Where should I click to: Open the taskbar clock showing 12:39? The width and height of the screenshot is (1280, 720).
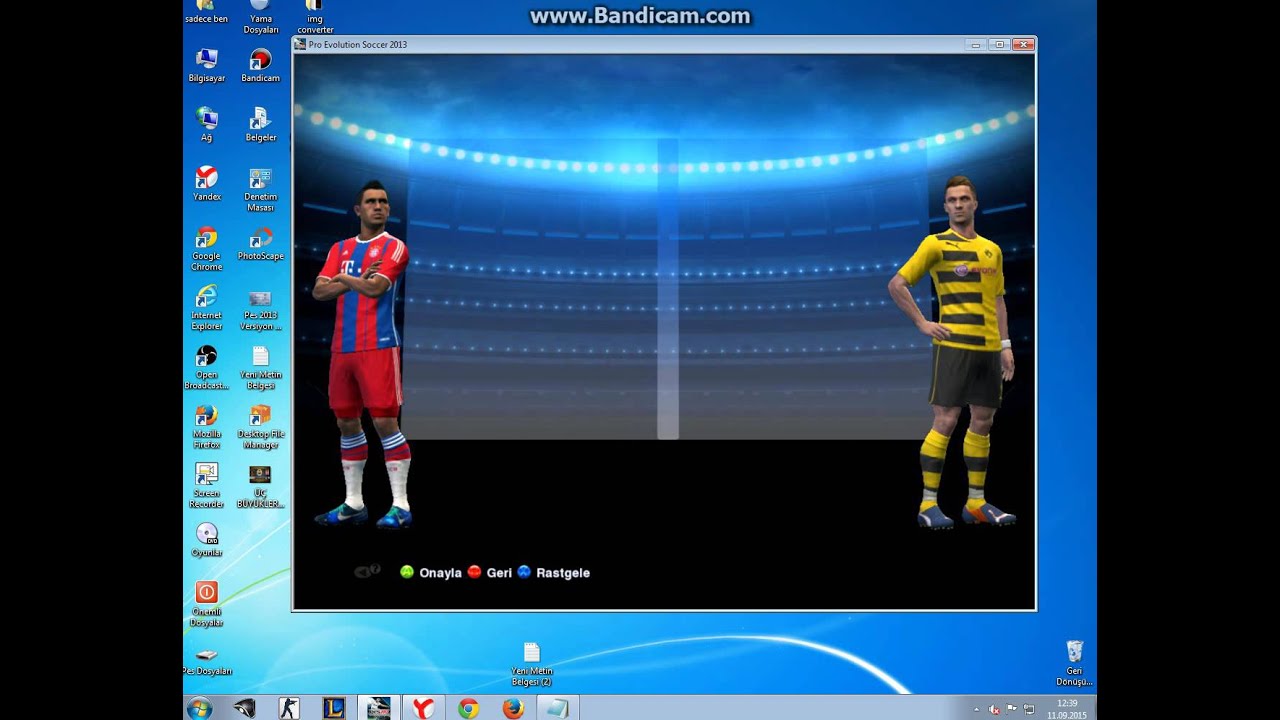[1067, 709]
